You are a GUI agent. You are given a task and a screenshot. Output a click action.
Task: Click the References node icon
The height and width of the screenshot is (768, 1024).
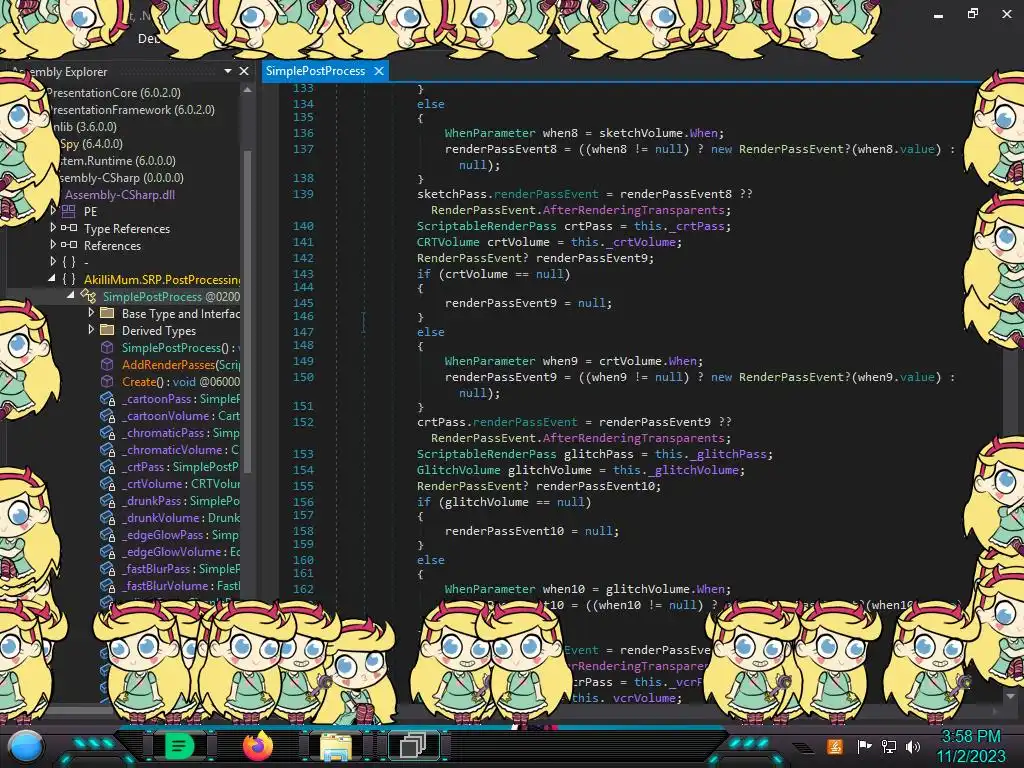tap(69, 245)
